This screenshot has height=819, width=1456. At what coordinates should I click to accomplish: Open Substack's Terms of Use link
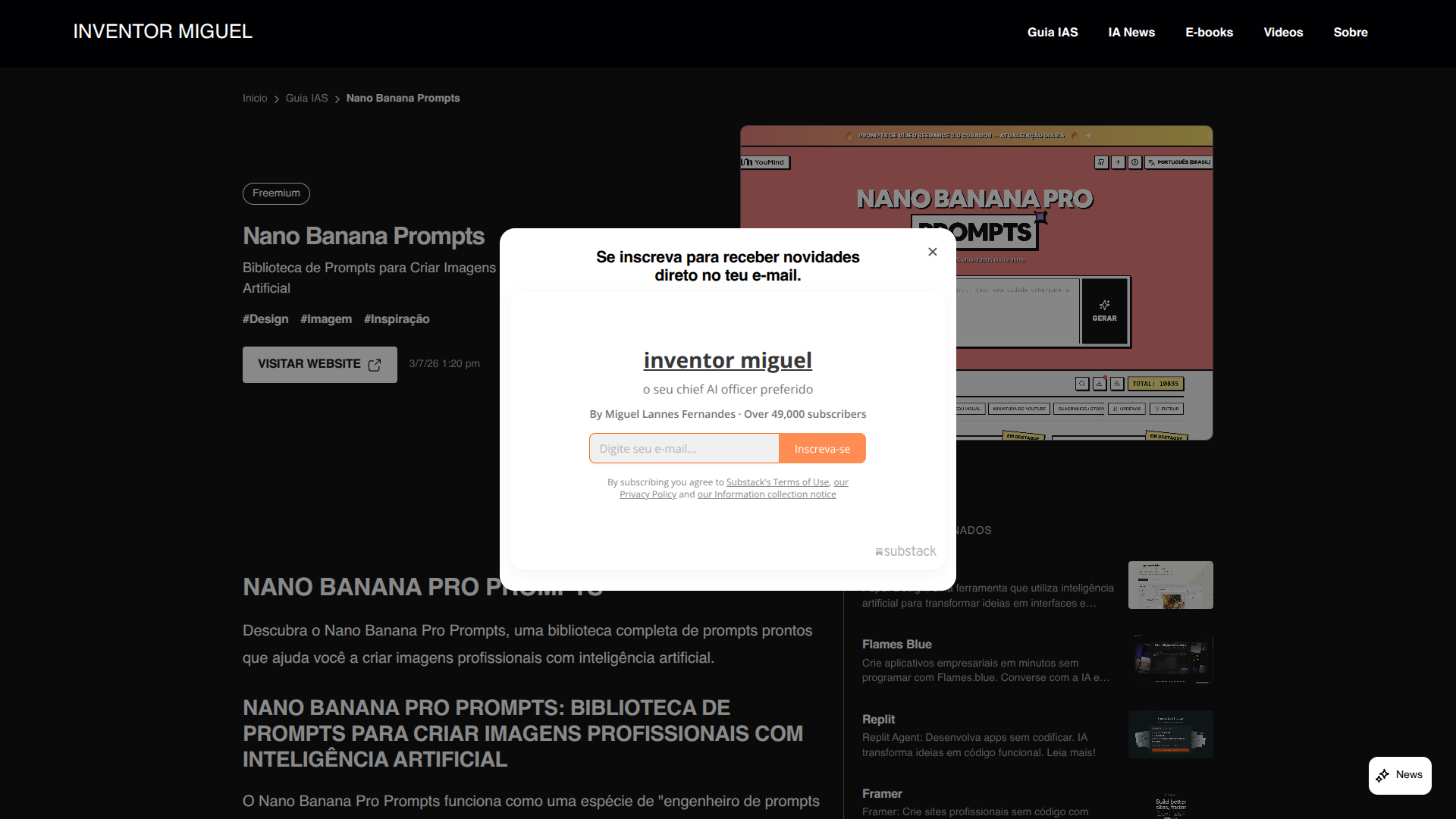click(x=777, y=482)
